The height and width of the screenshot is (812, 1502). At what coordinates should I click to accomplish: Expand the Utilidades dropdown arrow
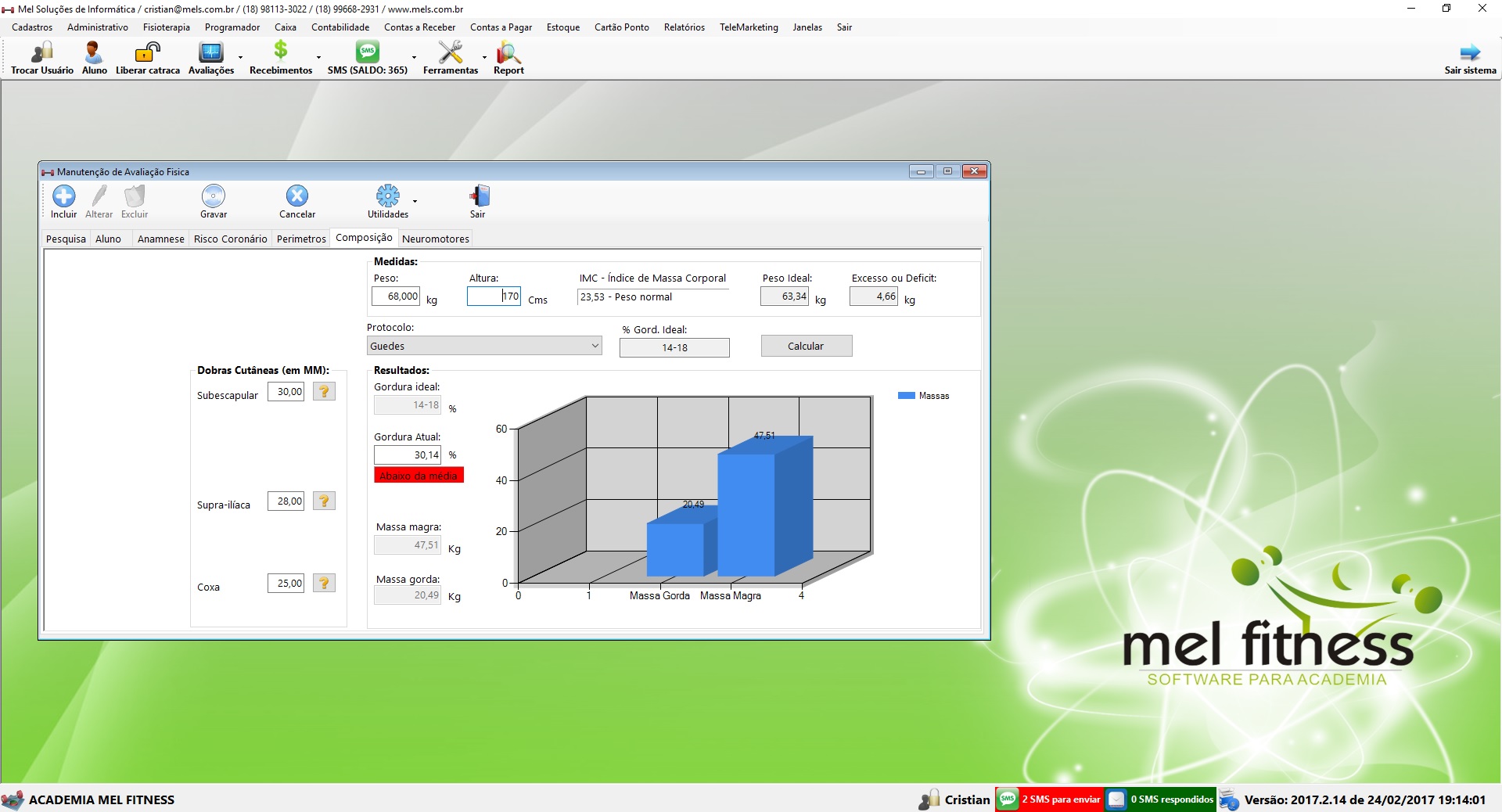tap(415, 202)
